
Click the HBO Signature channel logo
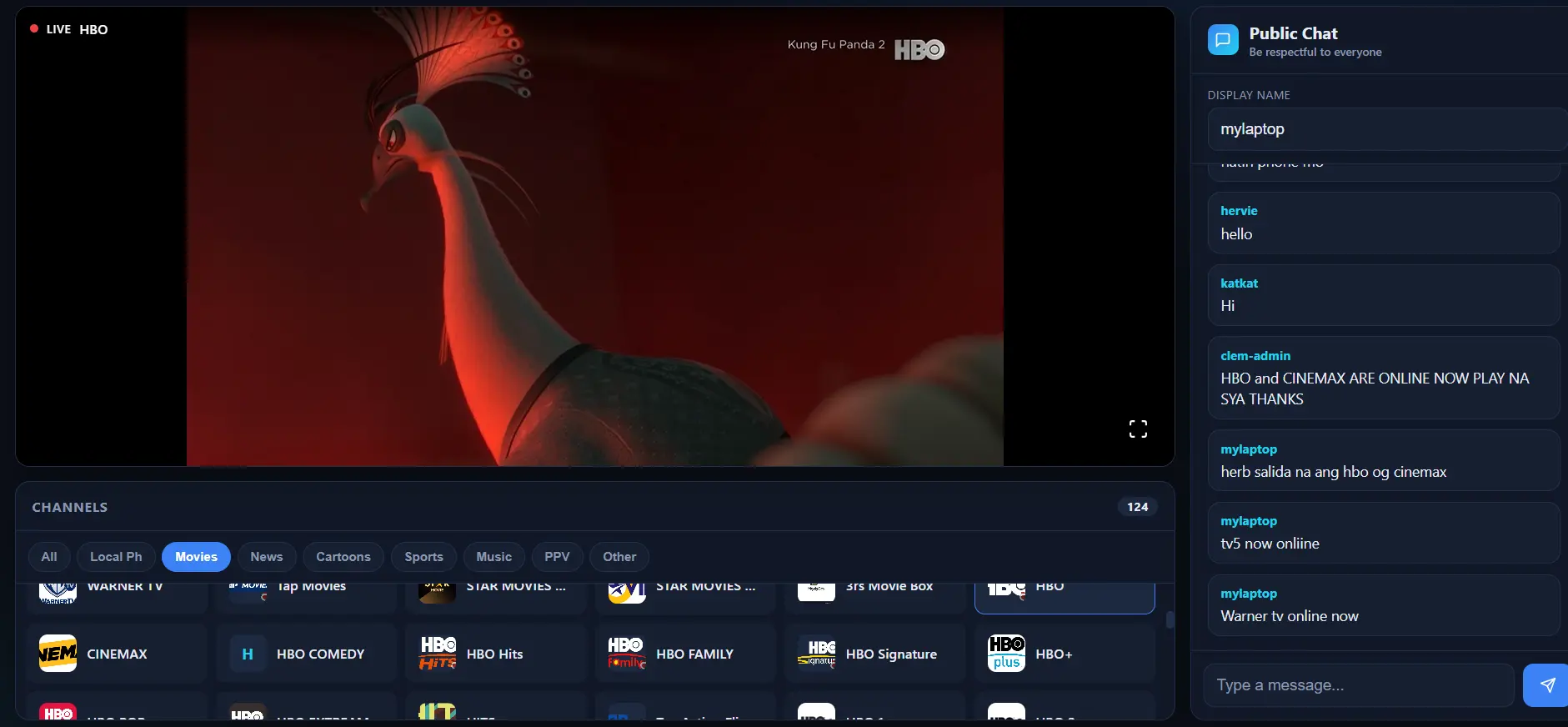click(817, 654)
